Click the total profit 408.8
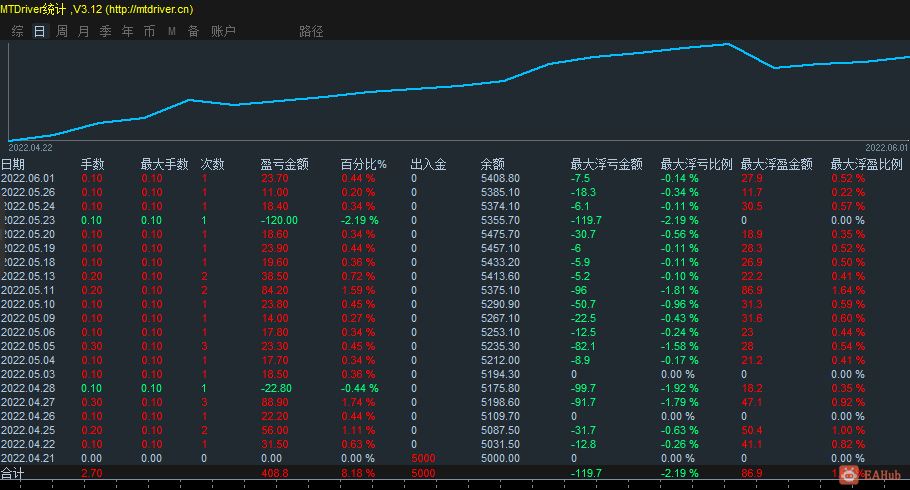Screen dimensions: 910x490 pos(275,473)
